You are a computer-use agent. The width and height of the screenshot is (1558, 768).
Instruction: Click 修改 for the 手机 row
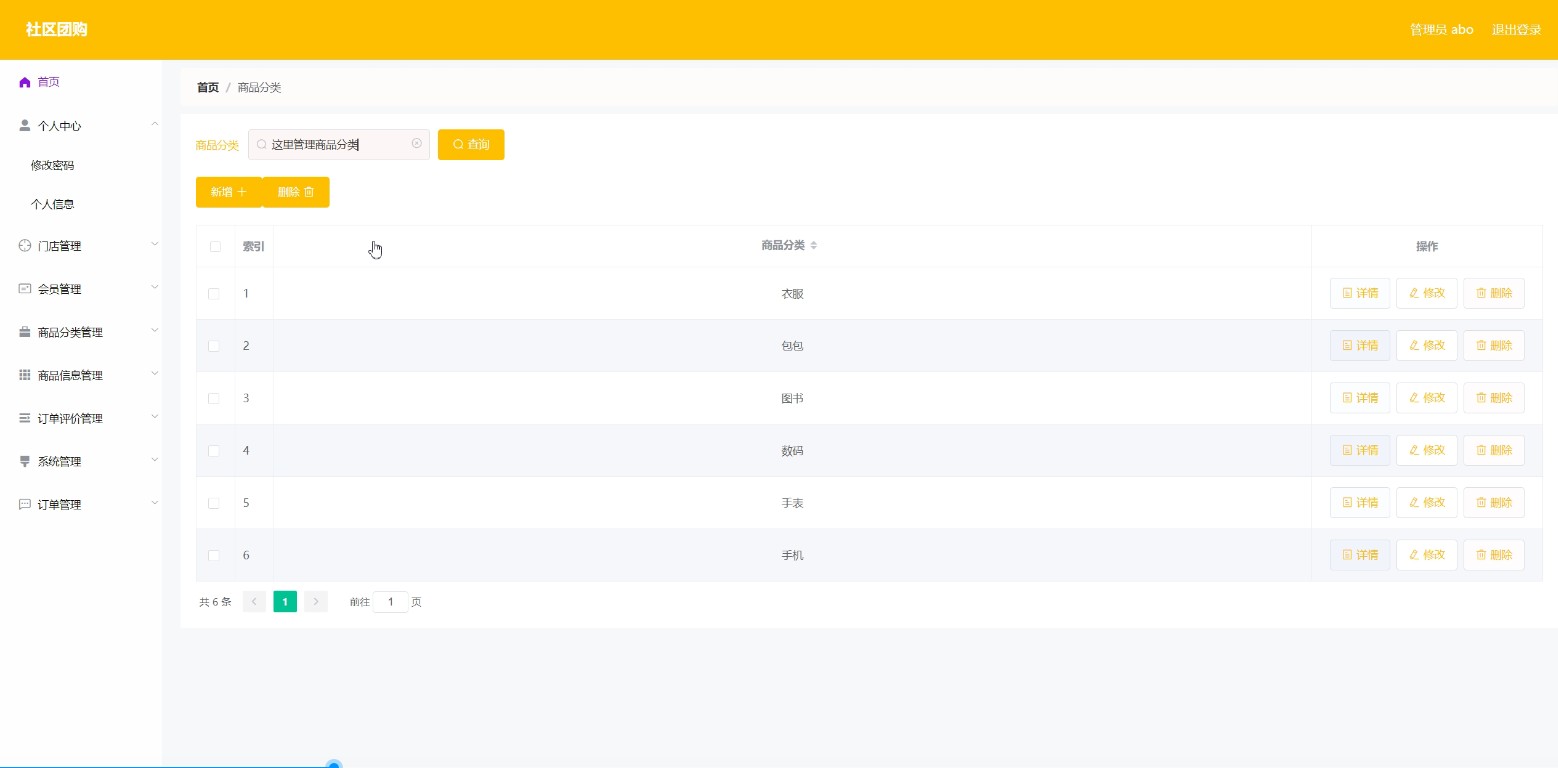pyautogui.click(x=1427, y=554)
